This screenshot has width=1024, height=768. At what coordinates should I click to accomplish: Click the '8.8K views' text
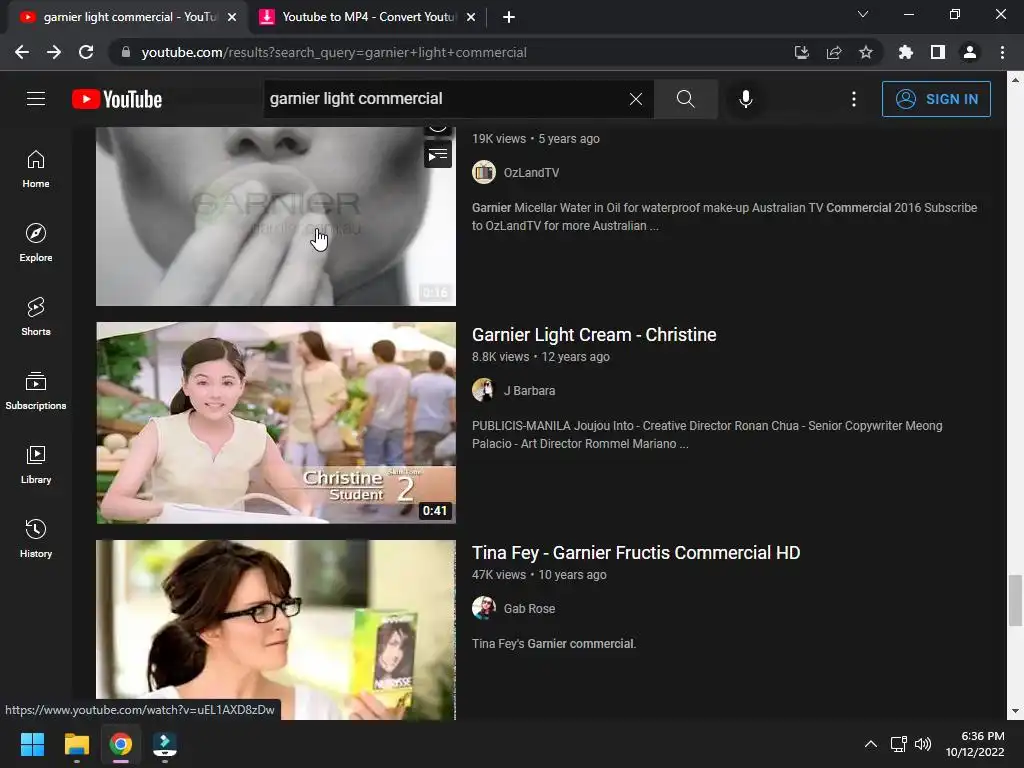[x=500, y=357]
